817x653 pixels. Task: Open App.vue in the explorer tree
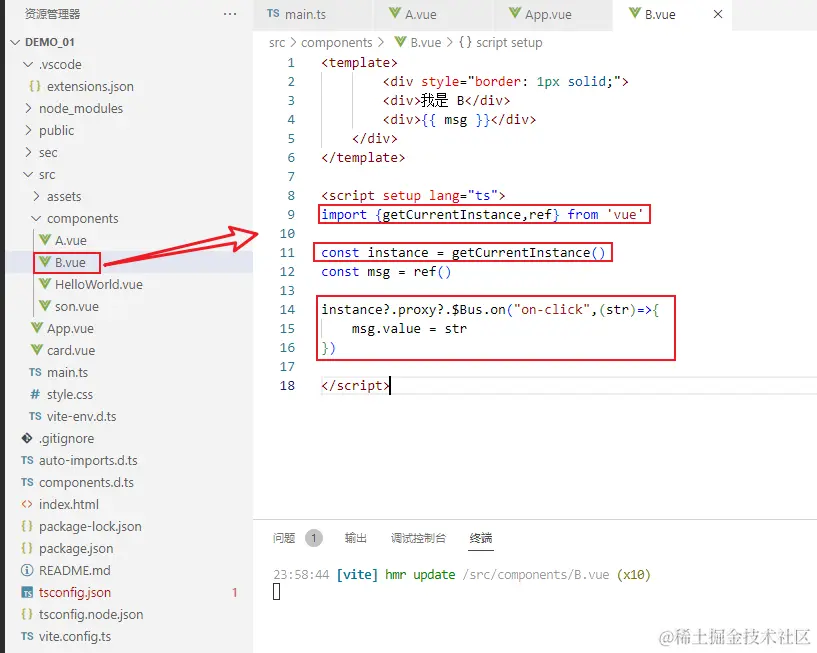point(70,328)
